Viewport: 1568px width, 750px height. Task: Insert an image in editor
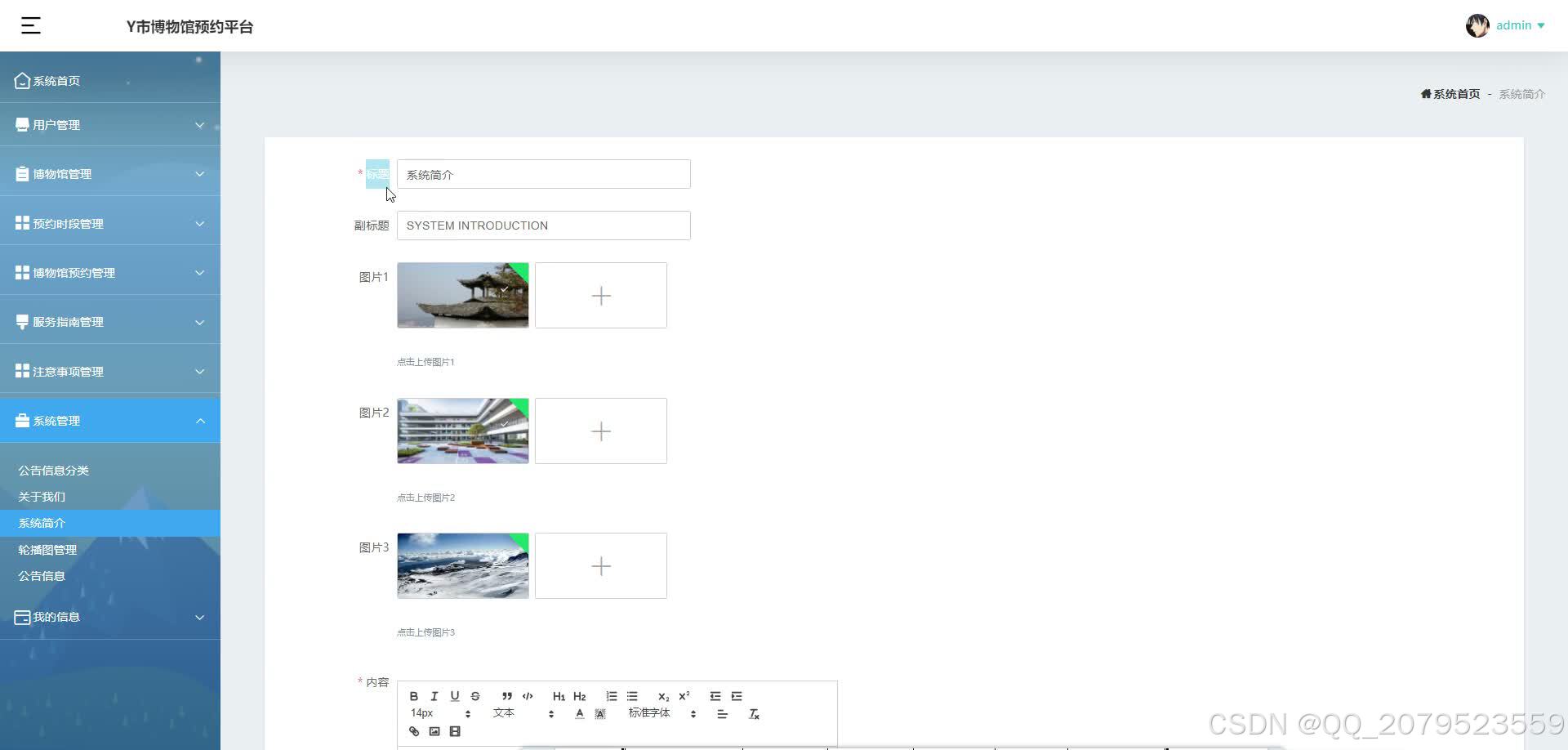(x=434, y=731)
